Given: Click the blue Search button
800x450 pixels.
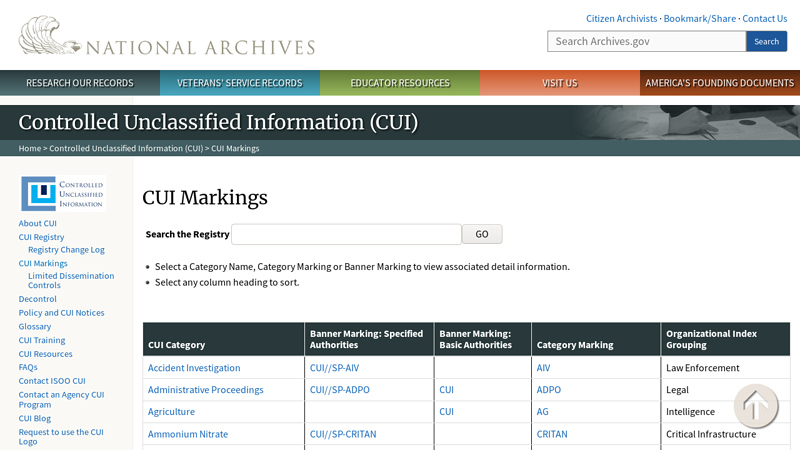Looking at the screenshot, I should 766,41.
